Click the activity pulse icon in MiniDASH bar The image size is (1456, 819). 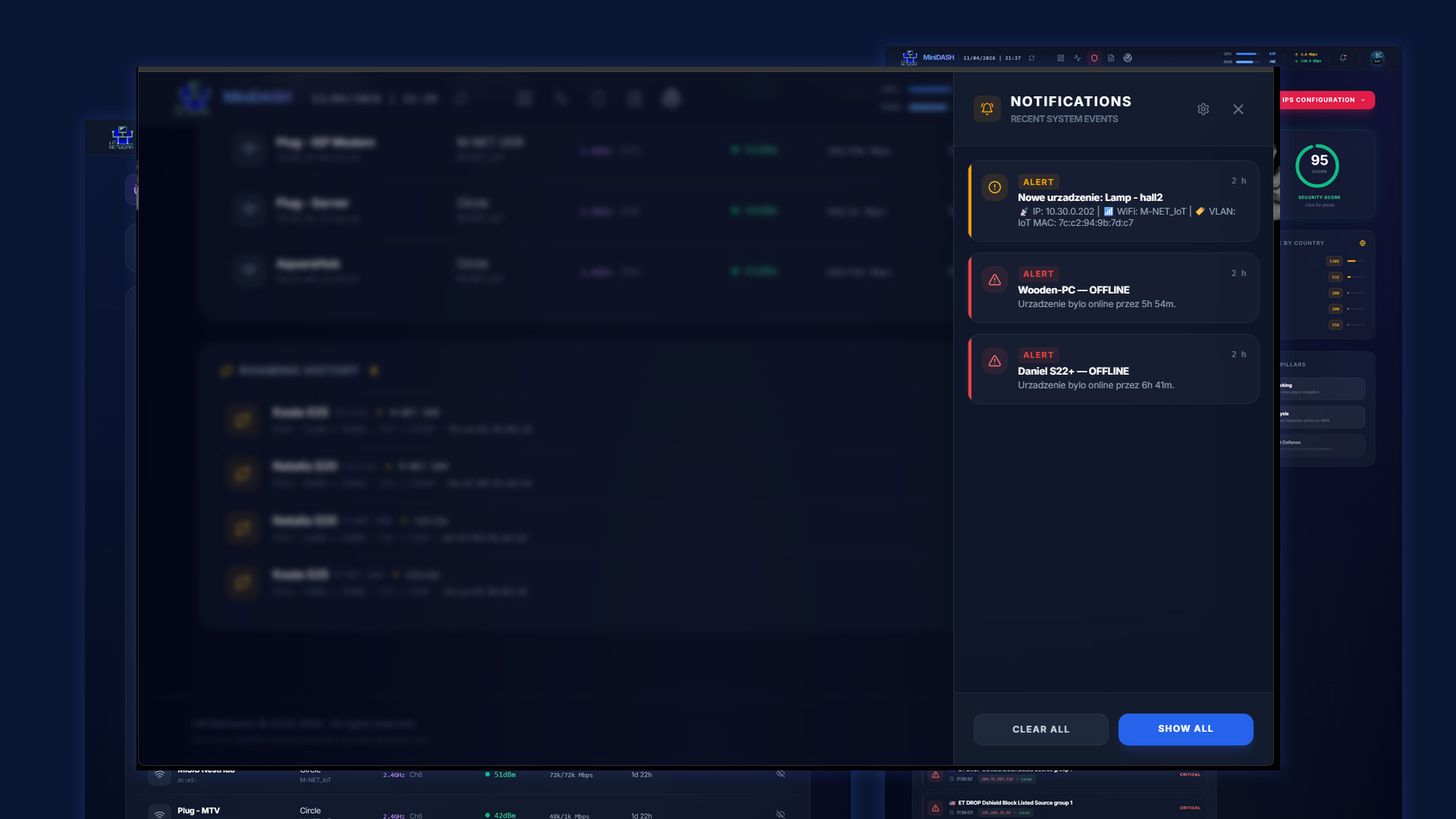[x=1077, y=58]
